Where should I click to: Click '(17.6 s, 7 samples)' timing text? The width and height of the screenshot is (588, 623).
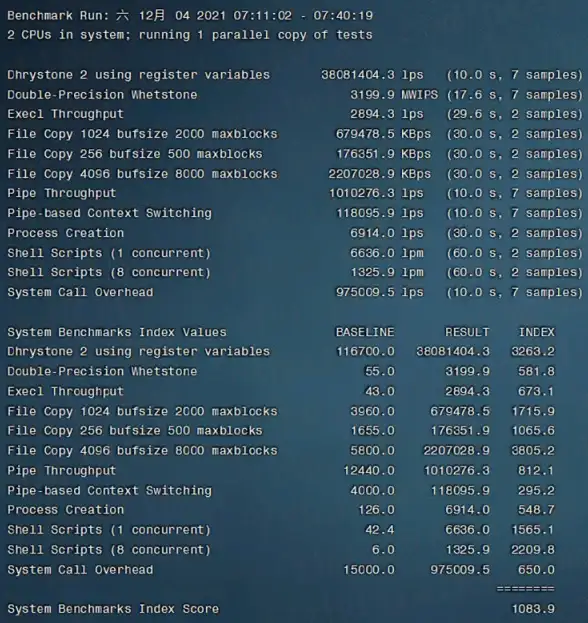pyautogui.click(x=514, y=95)
